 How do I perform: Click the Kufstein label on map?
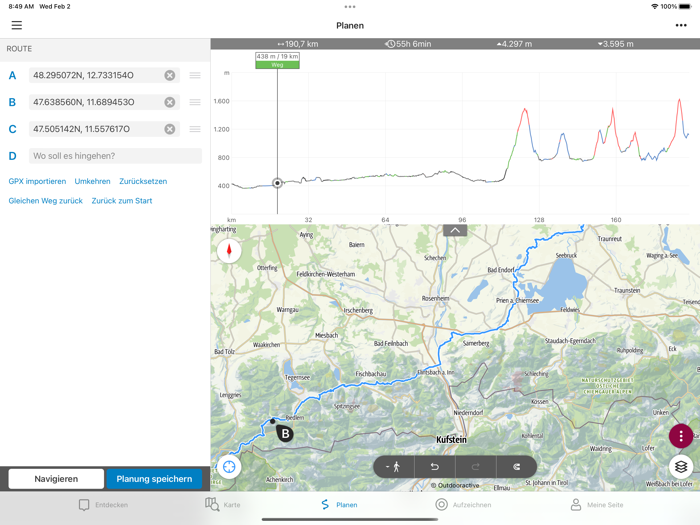point(451,440)
